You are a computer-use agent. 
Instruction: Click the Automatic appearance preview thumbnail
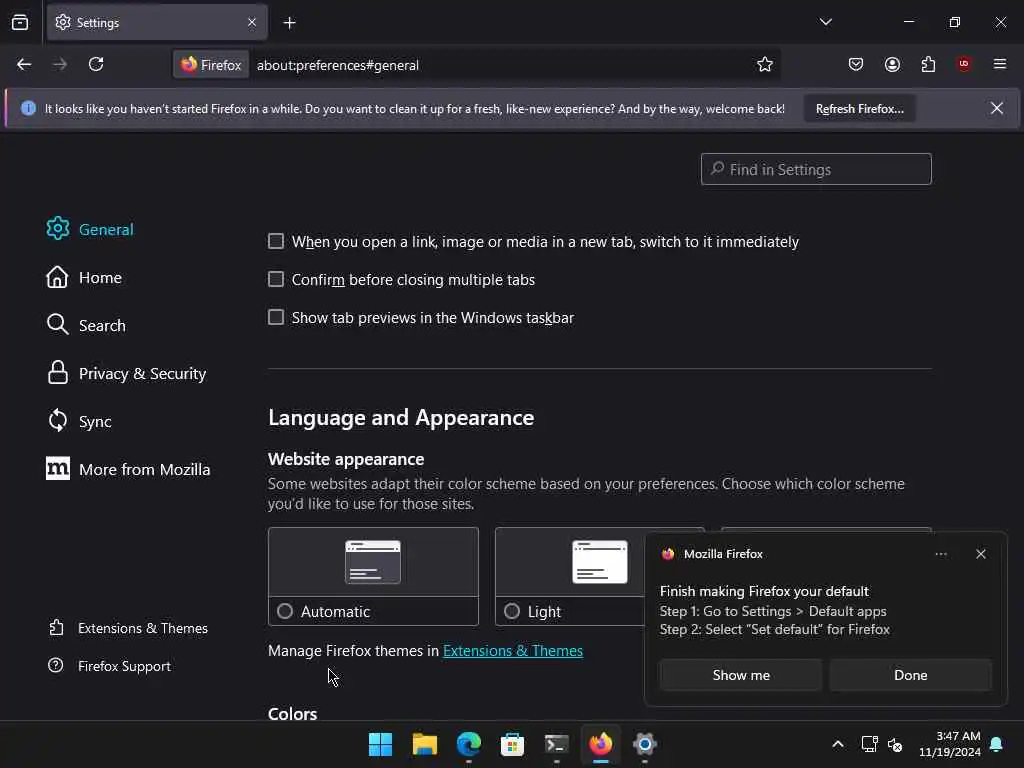[373, 562]
